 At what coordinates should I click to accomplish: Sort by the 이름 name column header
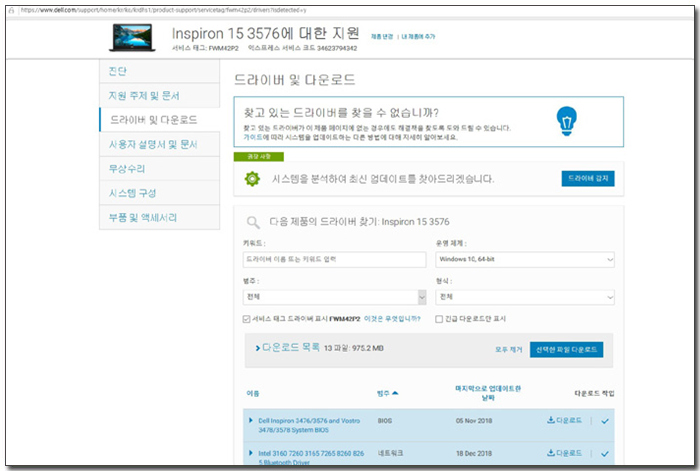[253, 393]
